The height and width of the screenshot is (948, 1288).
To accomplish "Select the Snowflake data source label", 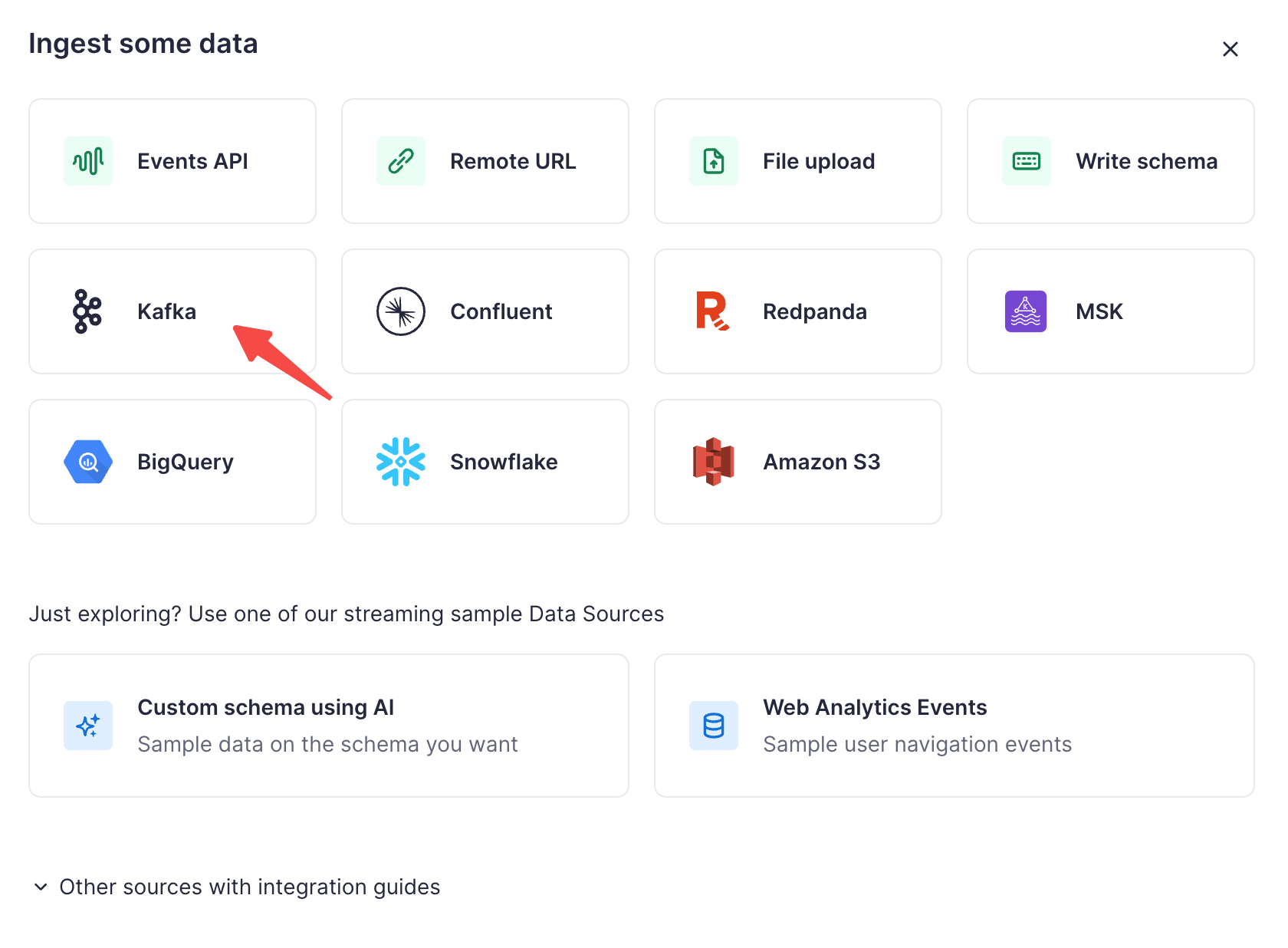I will pos(504,462).
